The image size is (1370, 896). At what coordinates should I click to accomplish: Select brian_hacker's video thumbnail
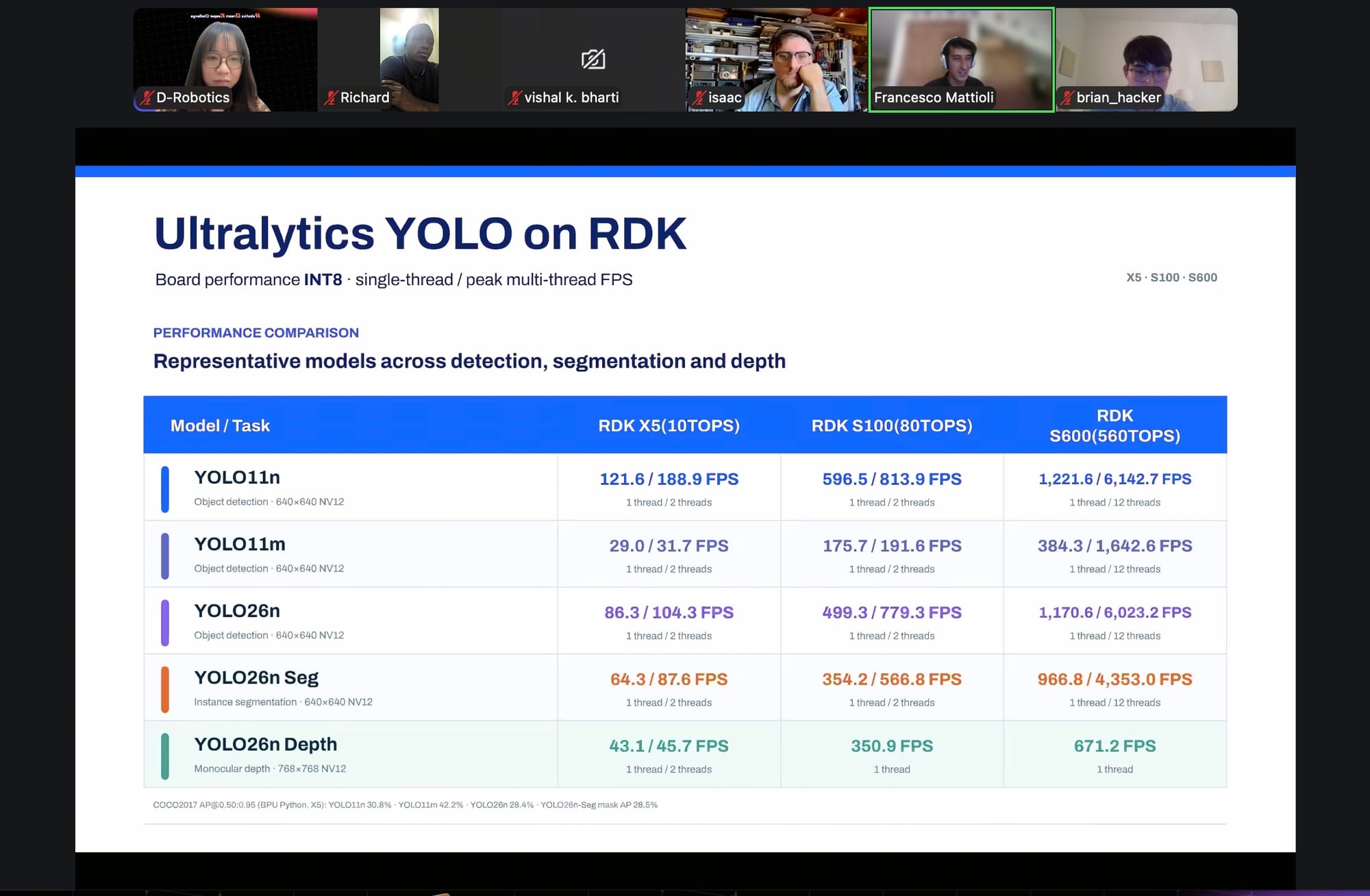1146,60
